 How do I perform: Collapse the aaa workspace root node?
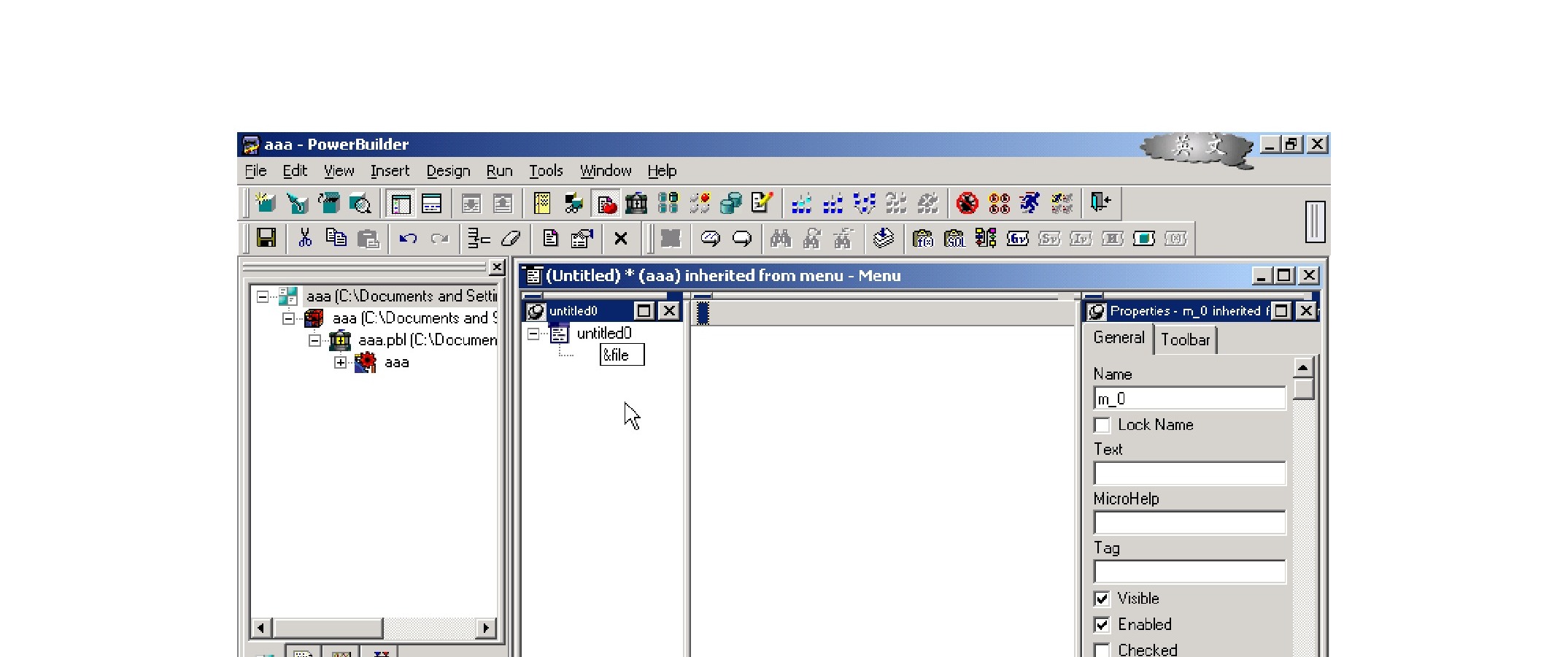point(263,296)
